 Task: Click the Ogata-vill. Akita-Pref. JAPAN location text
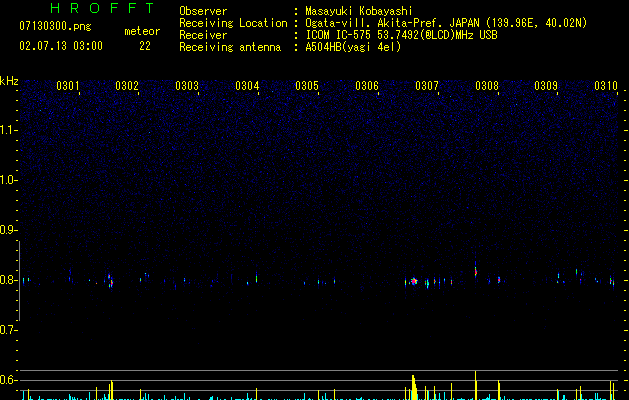pos(446,23)
